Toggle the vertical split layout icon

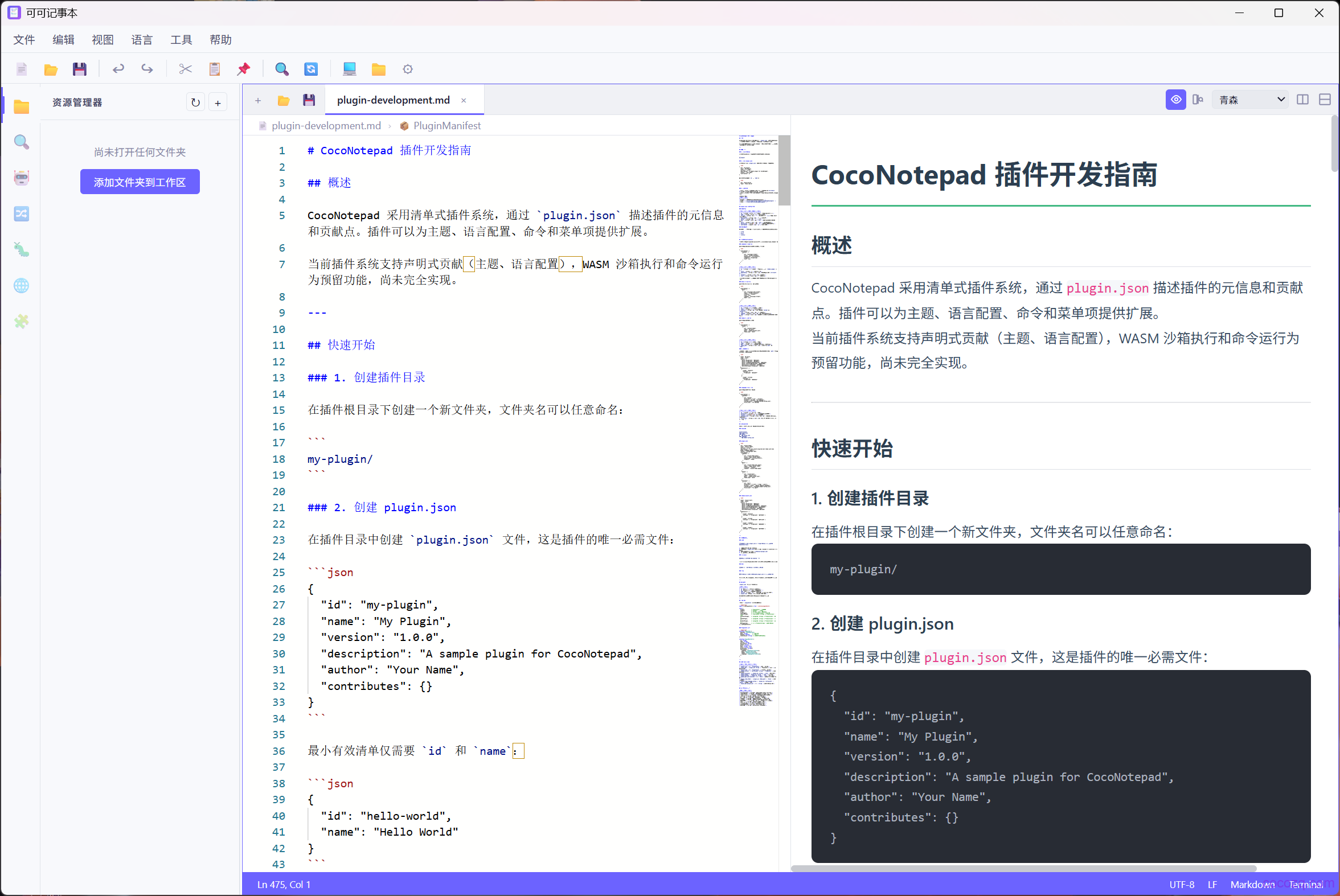point(1303,100)
